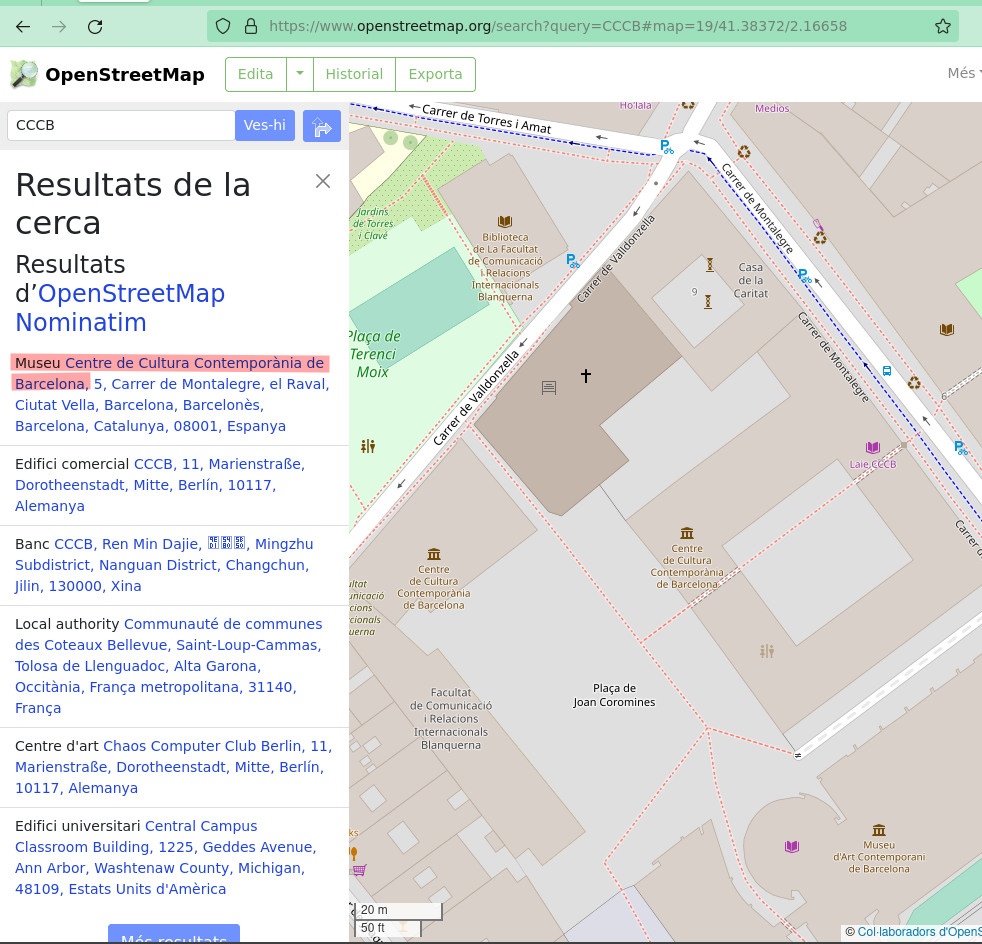Screen dimensions: 982x944
Task: Click the Museu d'Art Contemporani museum icon
Action: click(879, 830)
